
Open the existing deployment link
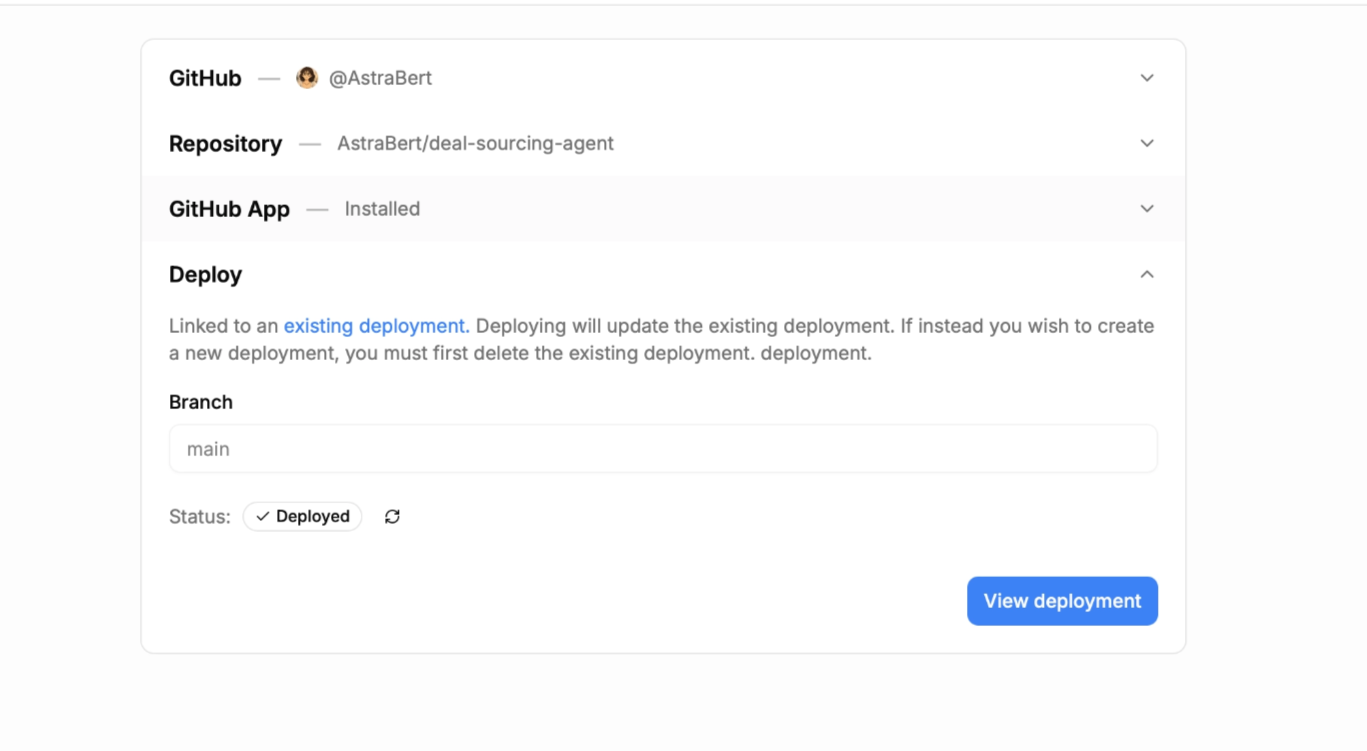tap(376, 326)
